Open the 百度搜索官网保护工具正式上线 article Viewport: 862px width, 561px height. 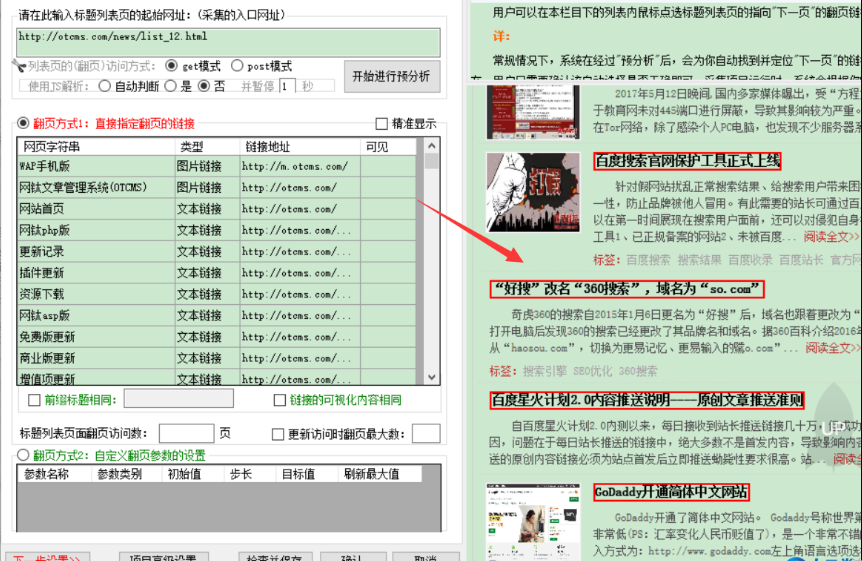point(687,161)
